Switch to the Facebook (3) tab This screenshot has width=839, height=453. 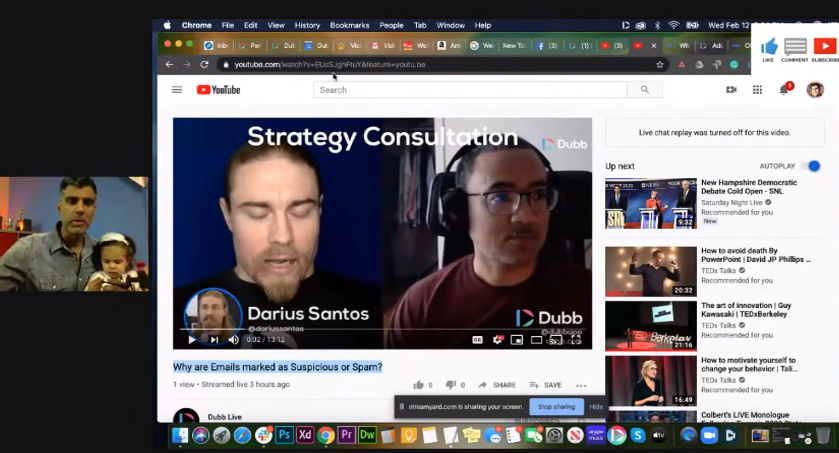pyautogui.click(x=546, y=46)
